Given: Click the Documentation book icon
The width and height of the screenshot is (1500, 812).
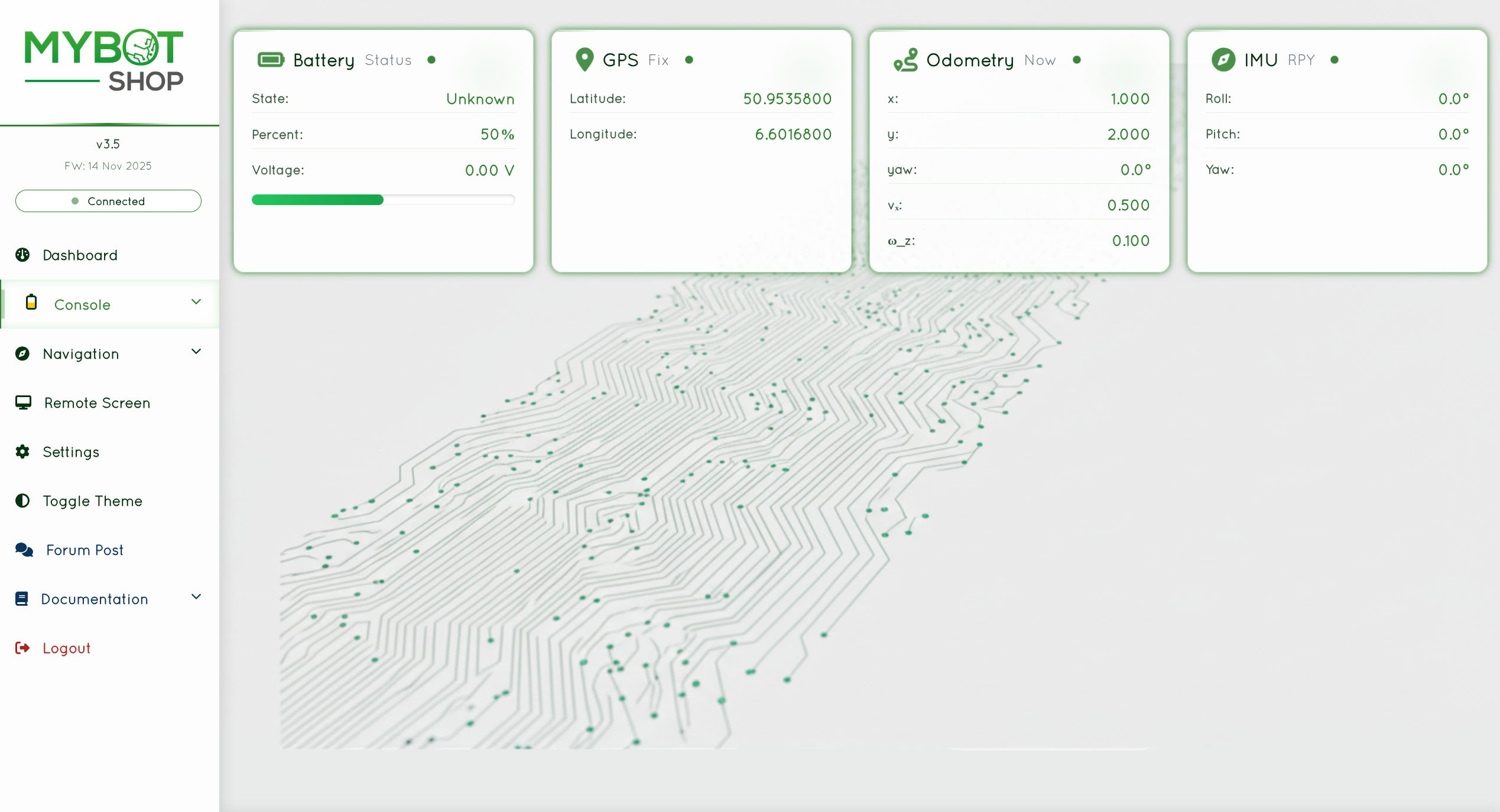Looking at the screenshot, I should tap(22, 599).
